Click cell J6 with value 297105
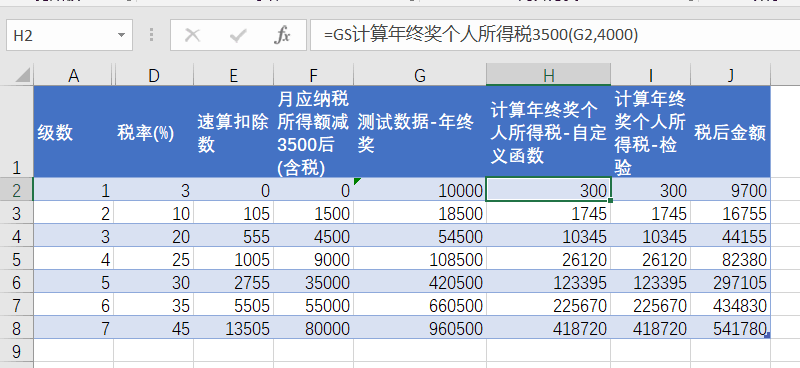Screen dimensions: 800x368 pos(731,282)
